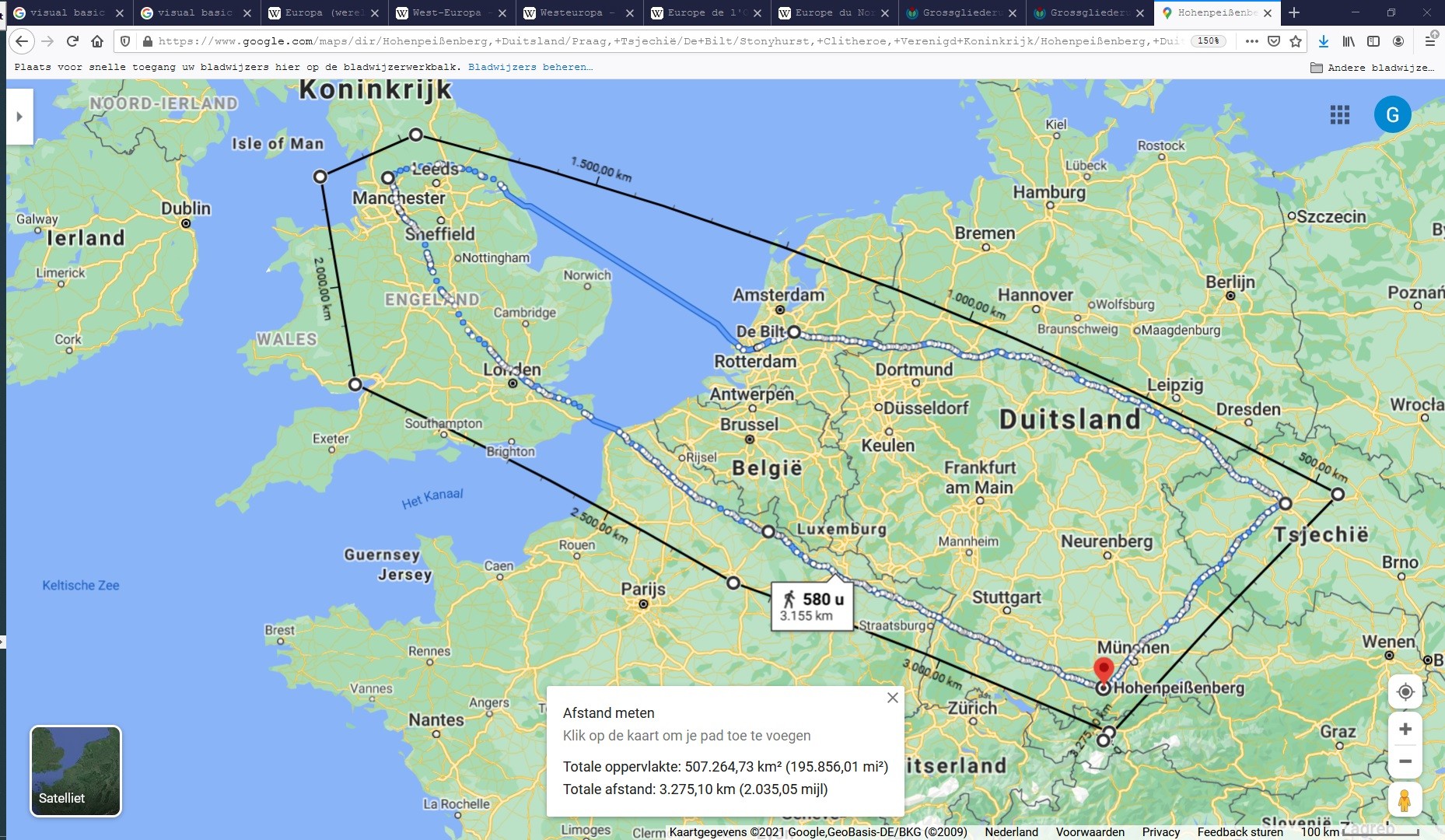This screenshot has height=840, width=1445.
Task: Close the "Afstand meten" panel
Action: (893, 698)
